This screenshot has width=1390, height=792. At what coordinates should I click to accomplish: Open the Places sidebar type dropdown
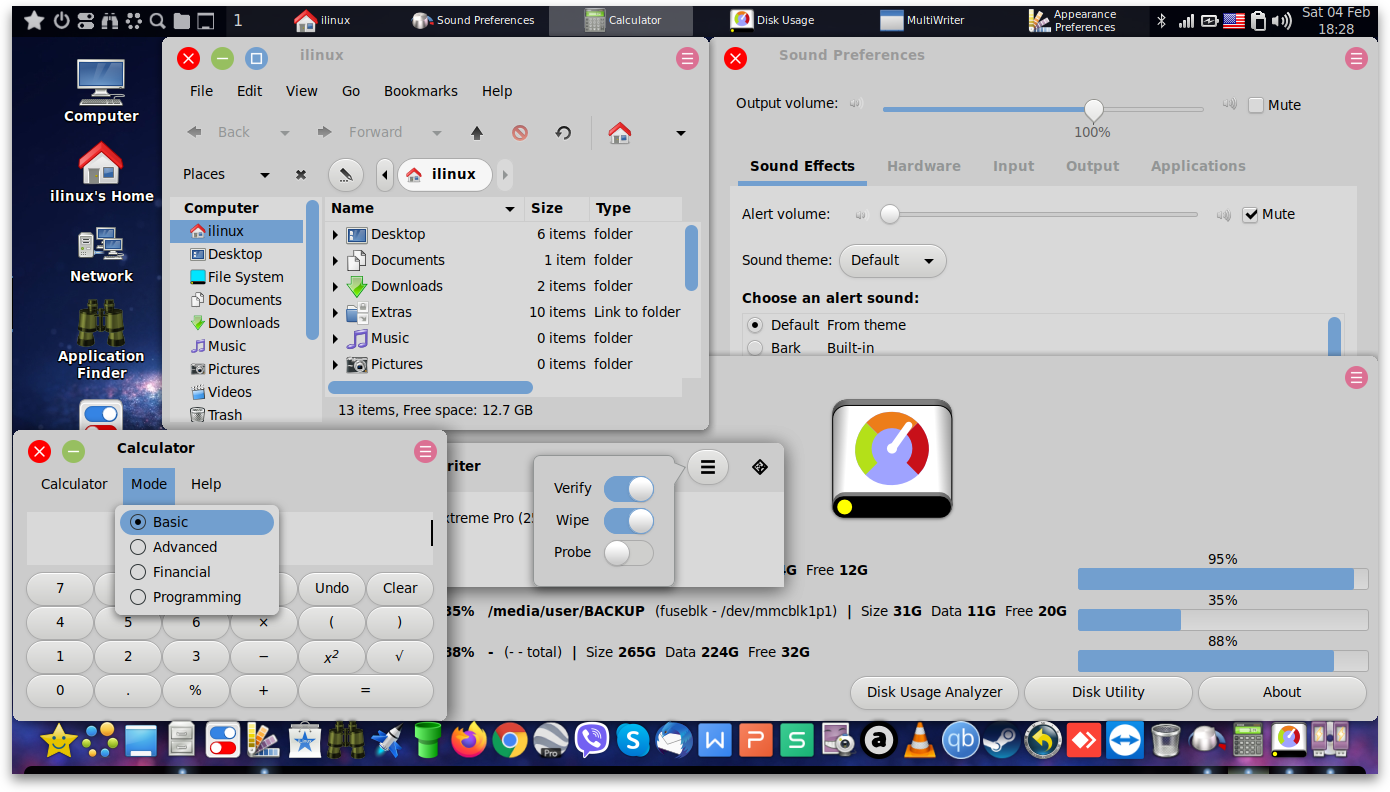click(x=264, y=174)
